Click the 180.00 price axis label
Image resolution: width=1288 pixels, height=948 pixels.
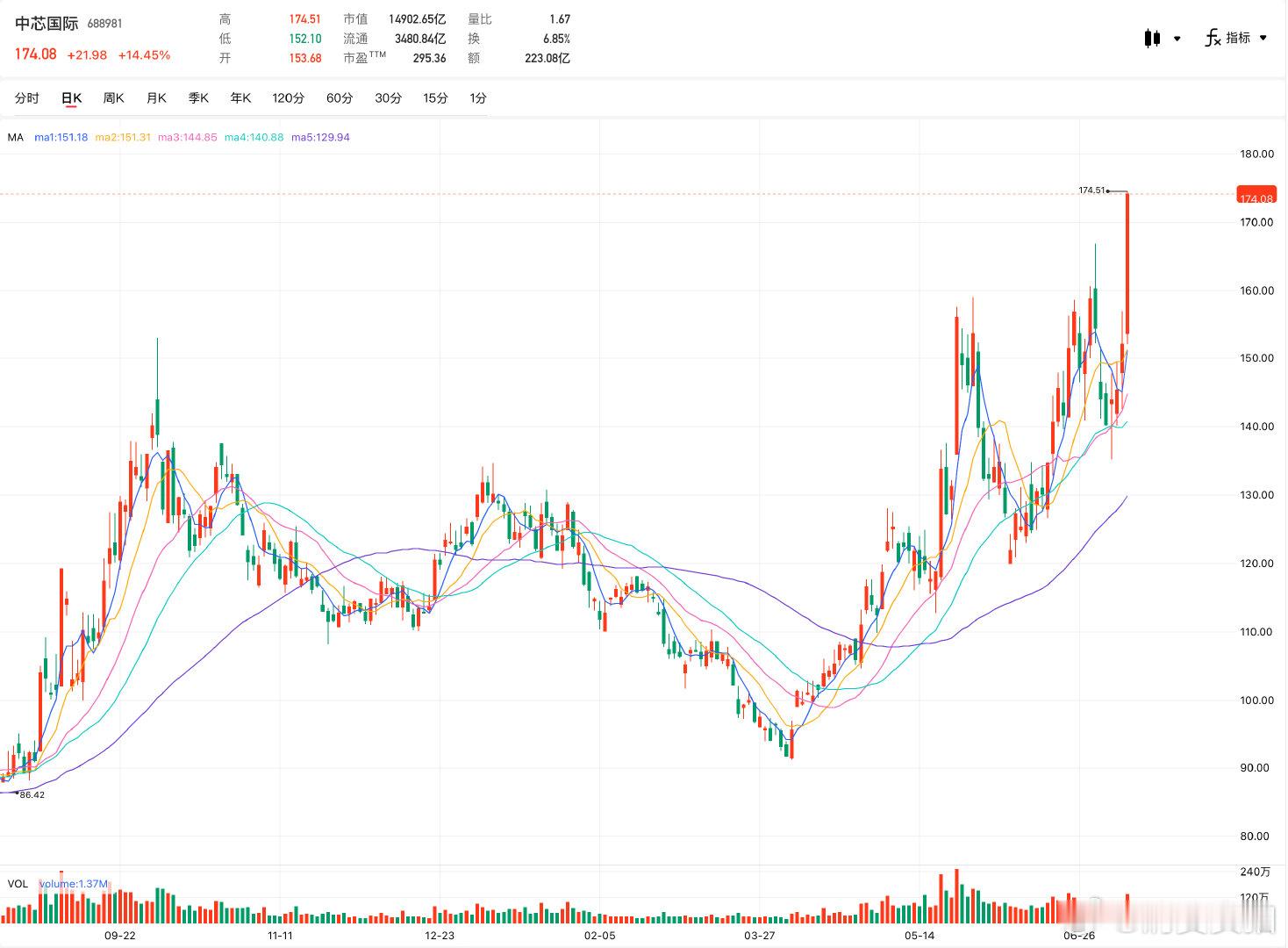[x=1256, y=154]
